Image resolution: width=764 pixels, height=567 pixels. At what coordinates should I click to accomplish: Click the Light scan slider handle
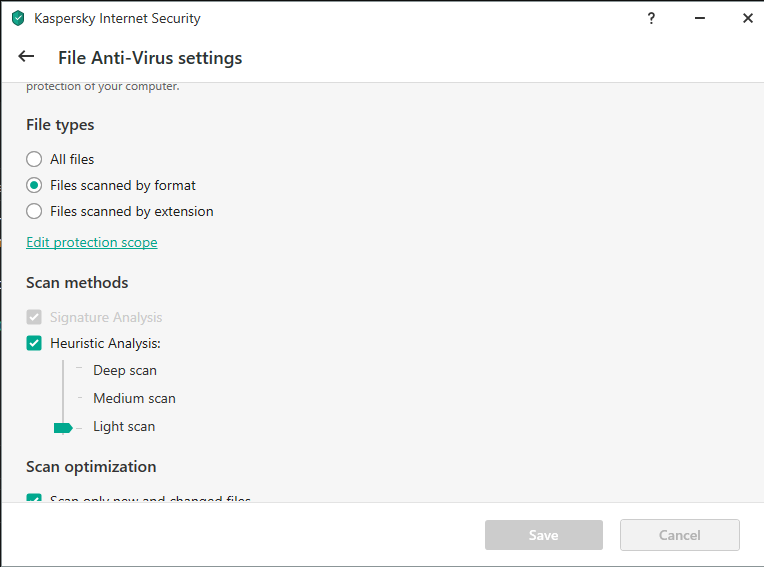point(63,427)
